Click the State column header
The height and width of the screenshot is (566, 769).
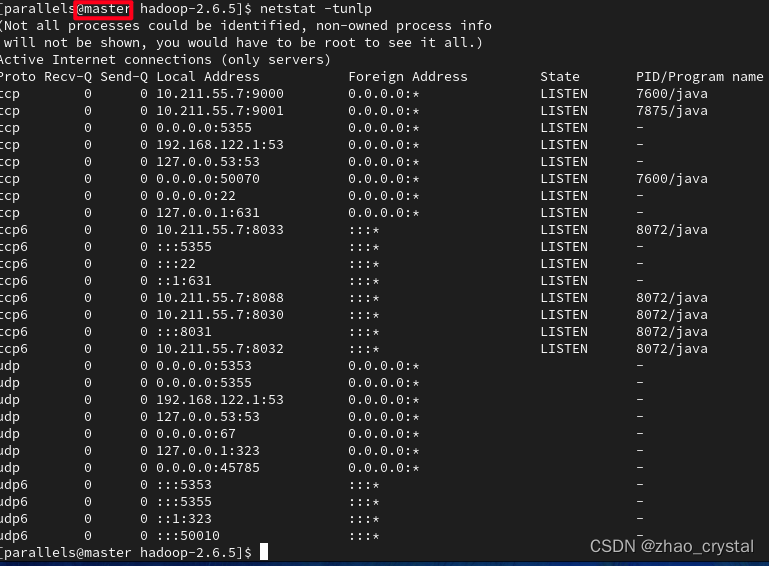tap(560, 77)
